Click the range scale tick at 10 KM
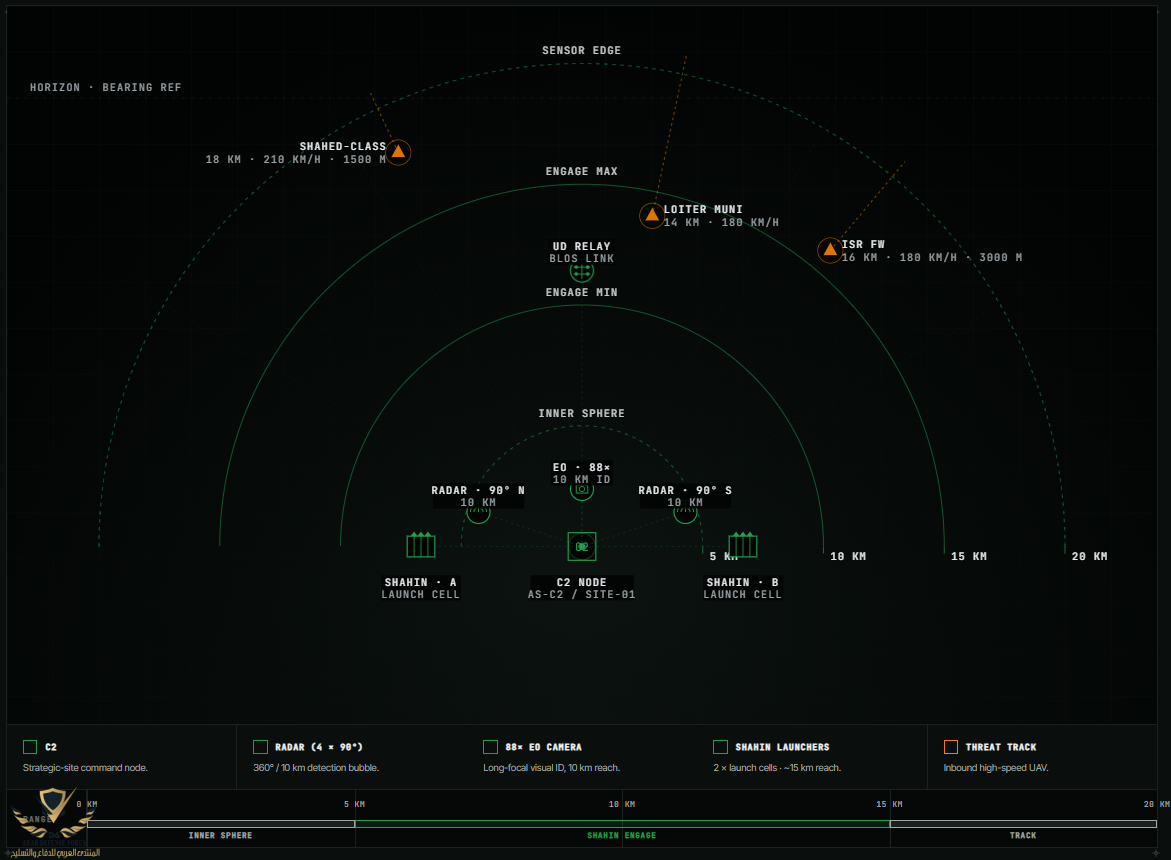 [622, 804]
